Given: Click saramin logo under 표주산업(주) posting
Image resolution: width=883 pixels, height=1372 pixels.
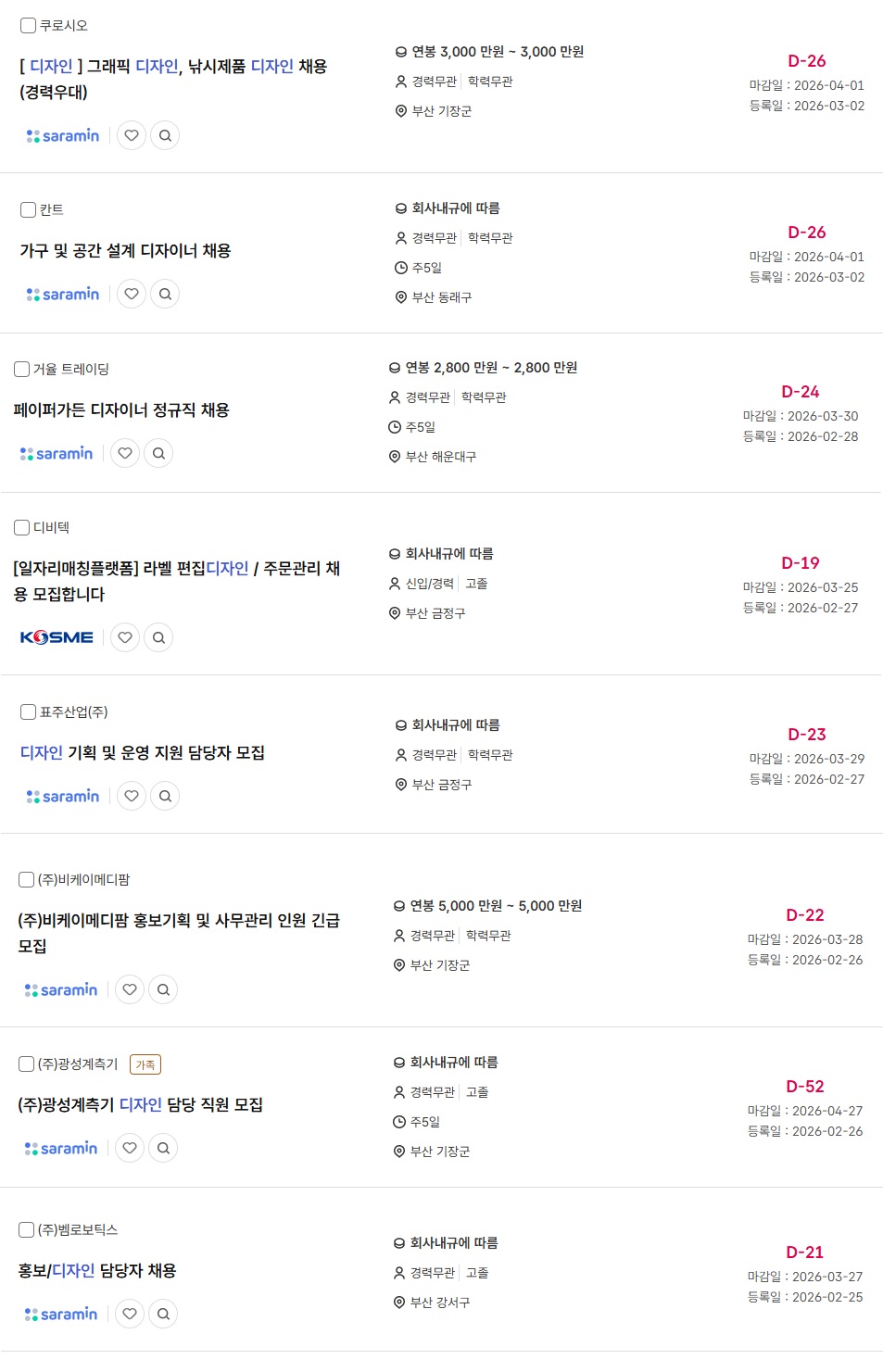Looking at the screenshot, I should click(63, 796).
